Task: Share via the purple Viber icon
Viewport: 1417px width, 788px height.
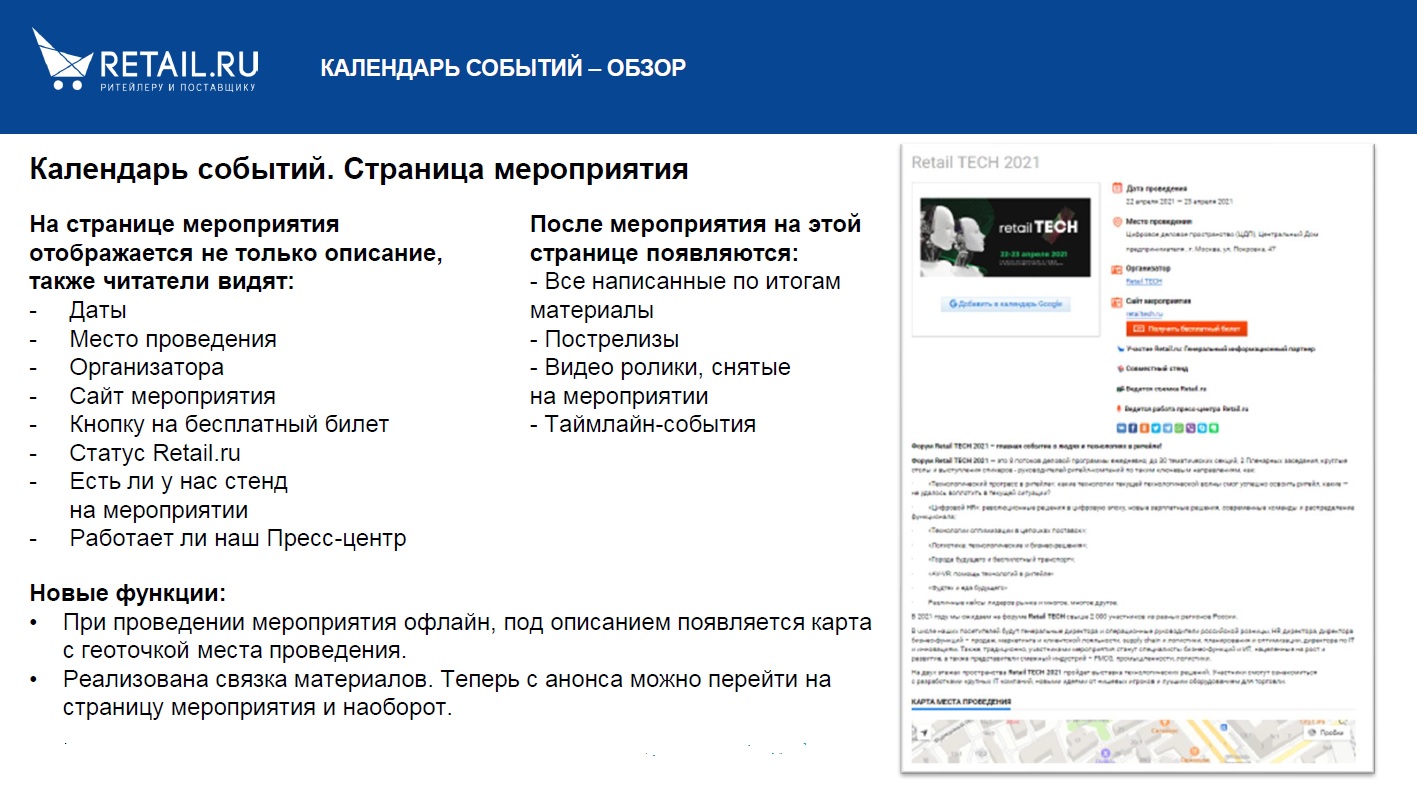Action: [x=1191, y=428]
